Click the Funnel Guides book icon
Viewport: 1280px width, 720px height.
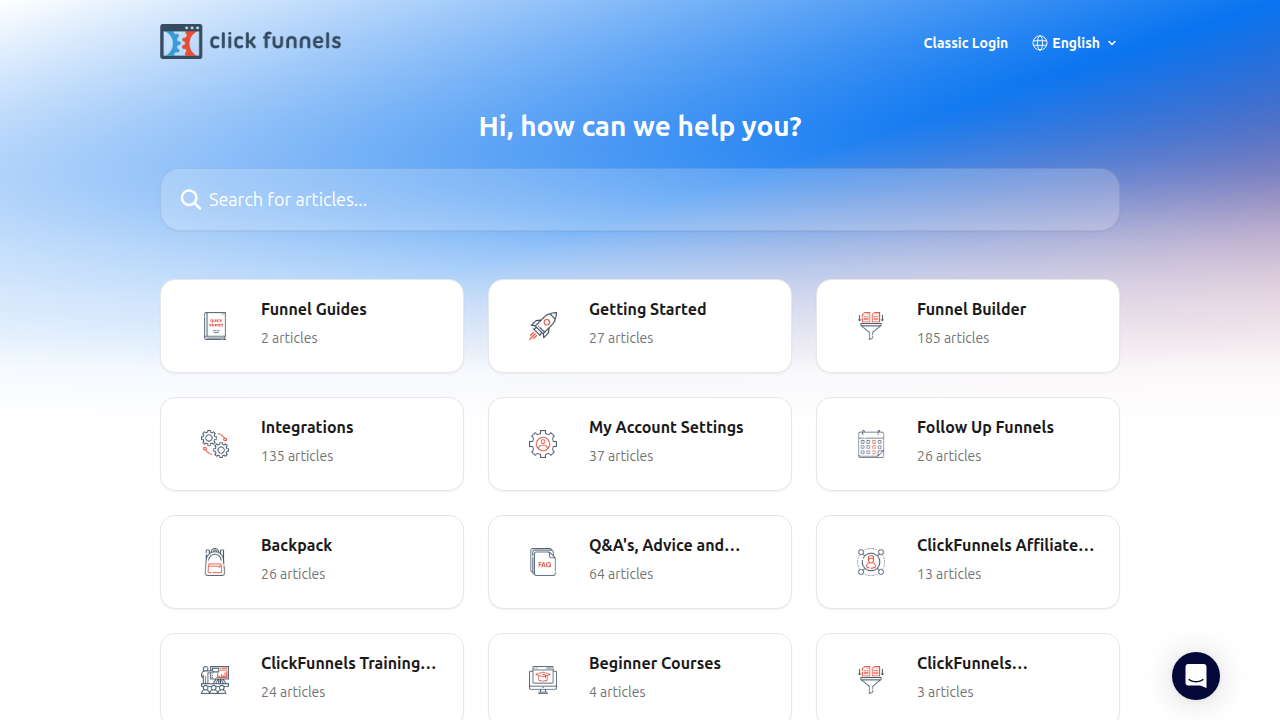pyautogui.click(x=215, y=326)
